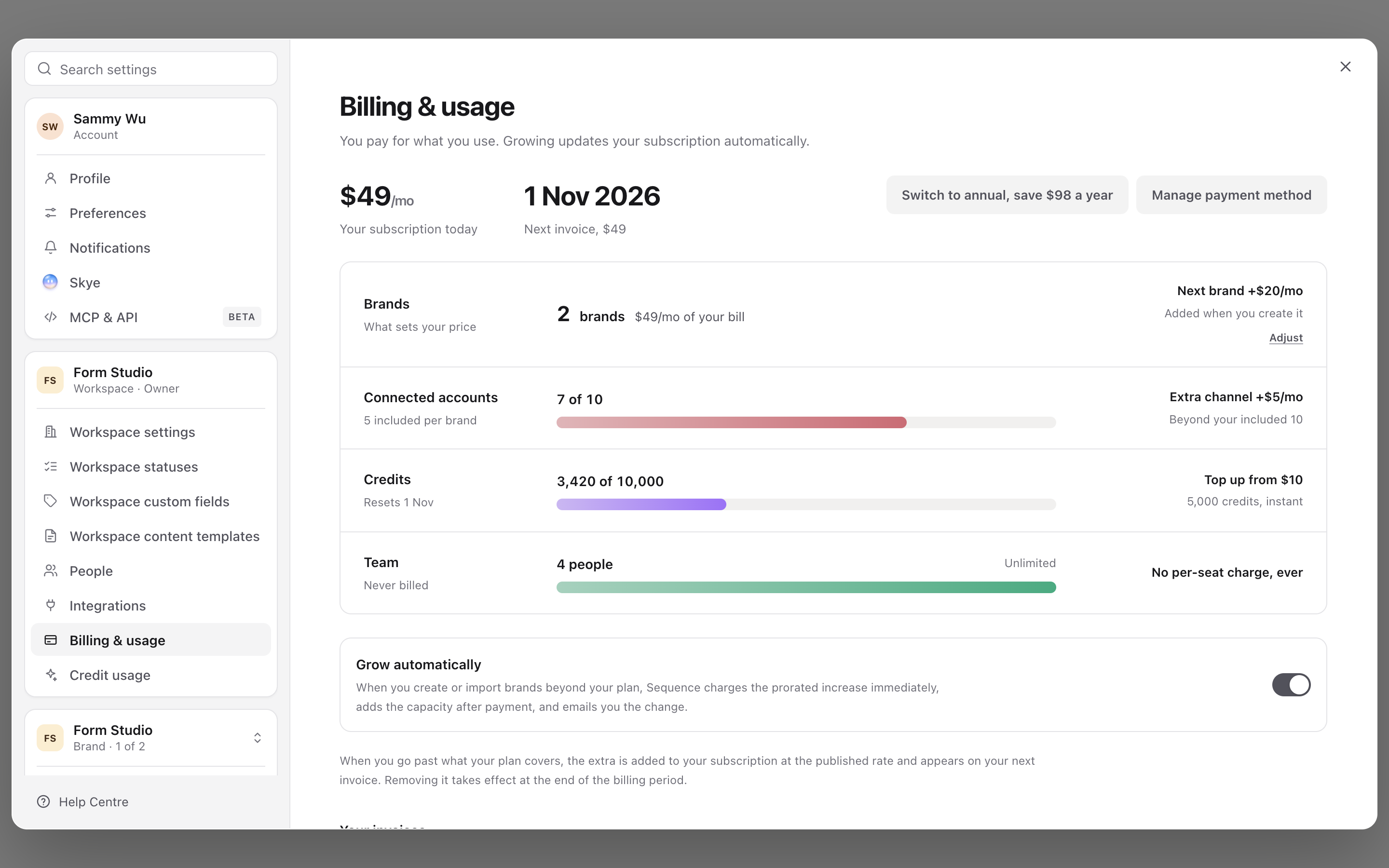Click the Notifications bell icon
This screenshot has height=868, width=1389.
click(x=51, y=247)
